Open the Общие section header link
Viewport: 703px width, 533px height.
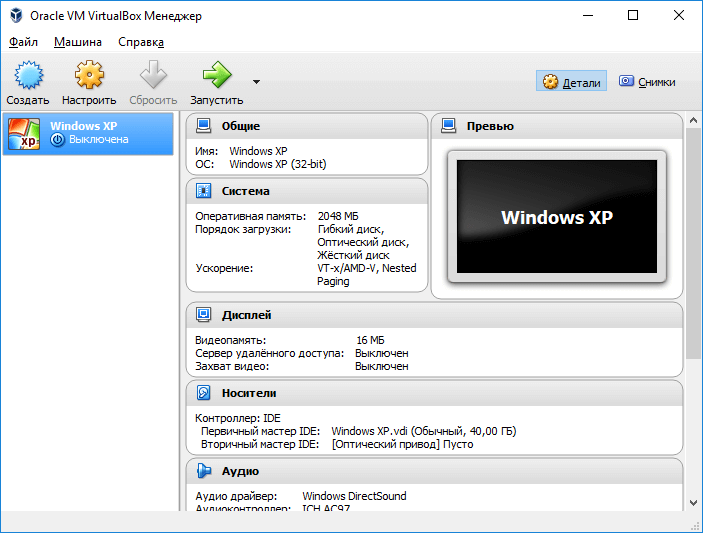[x=241, y=126]
